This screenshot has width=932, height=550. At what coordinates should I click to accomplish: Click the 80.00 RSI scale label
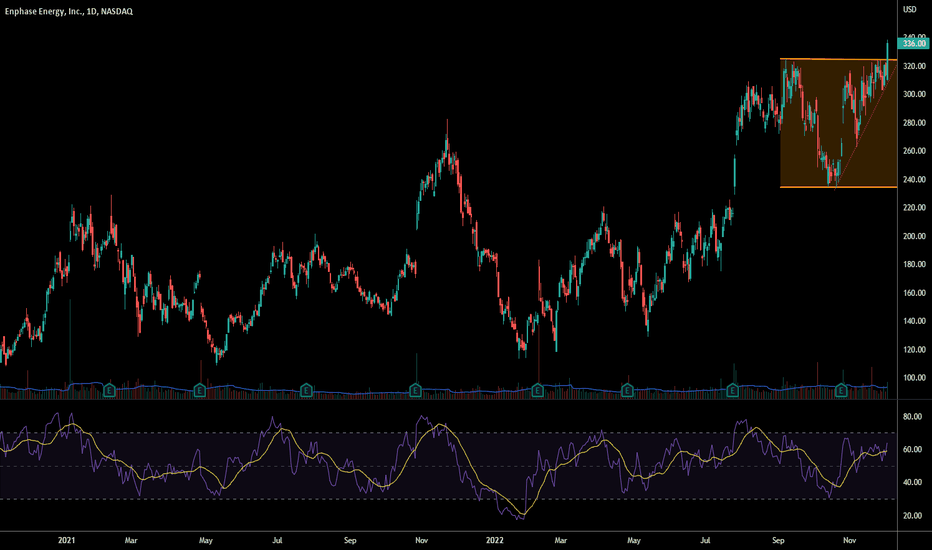point(912,417)
